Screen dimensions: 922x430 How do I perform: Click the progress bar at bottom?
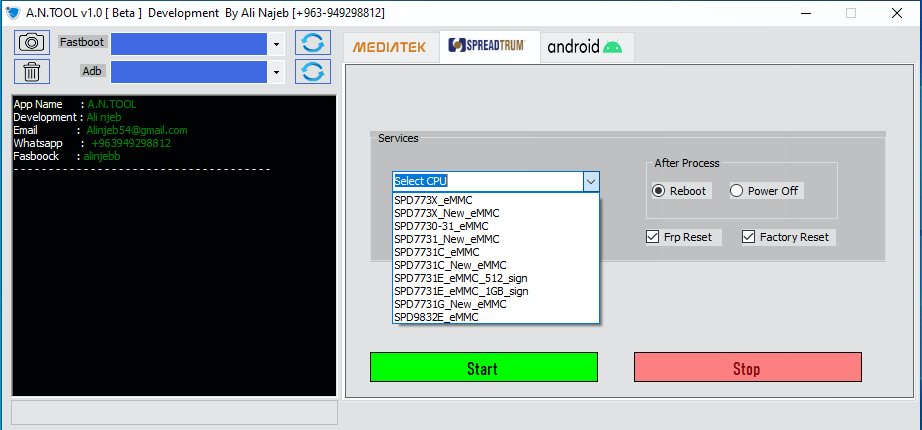(175, 412)
